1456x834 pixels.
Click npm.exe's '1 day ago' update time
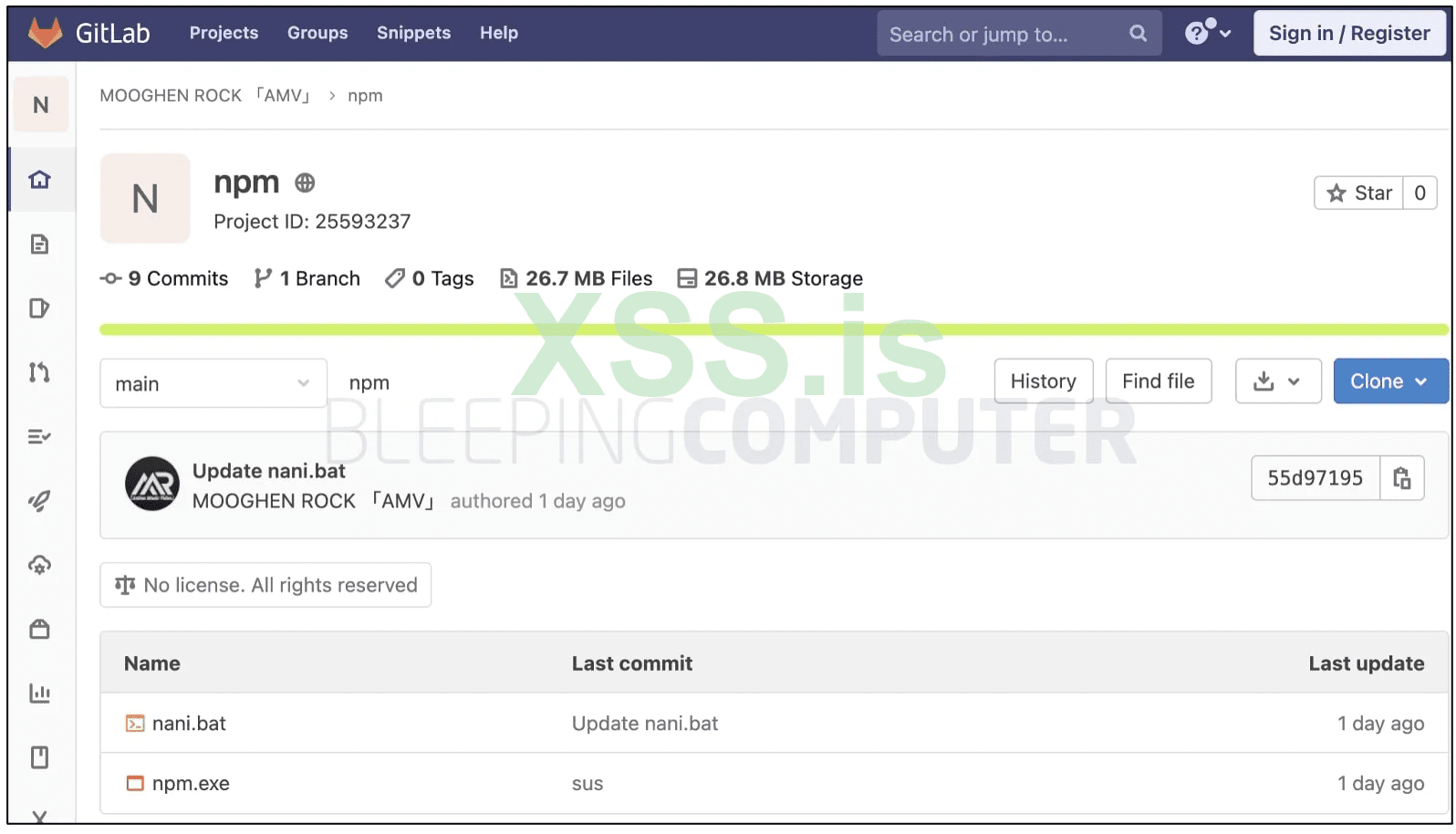pyautogui.click(x=1380, y=784)
